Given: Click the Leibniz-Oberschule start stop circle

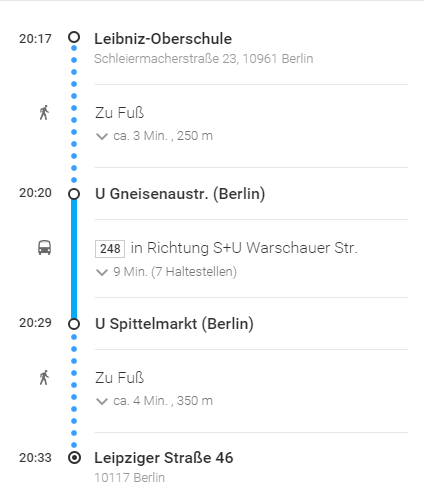Looking at the screenshot, I should click(74, 37).
